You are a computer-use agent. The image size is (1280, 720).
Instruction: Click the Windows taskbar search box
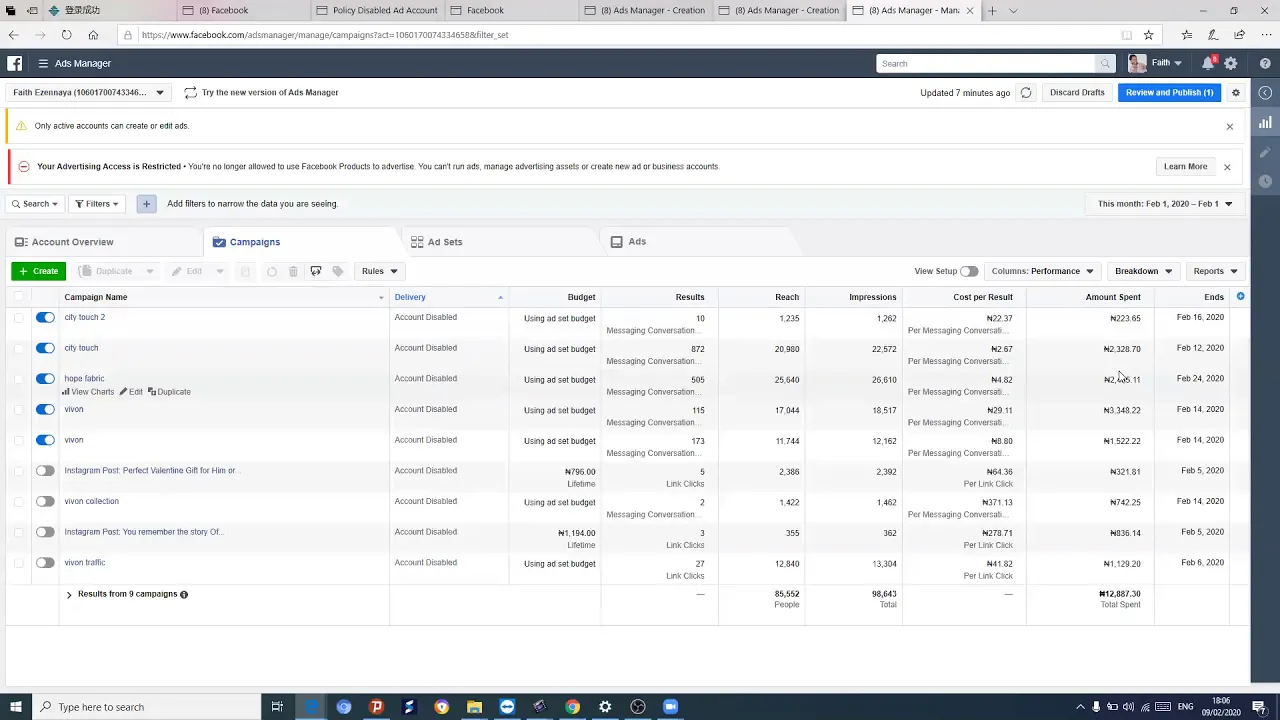(146, 707)
